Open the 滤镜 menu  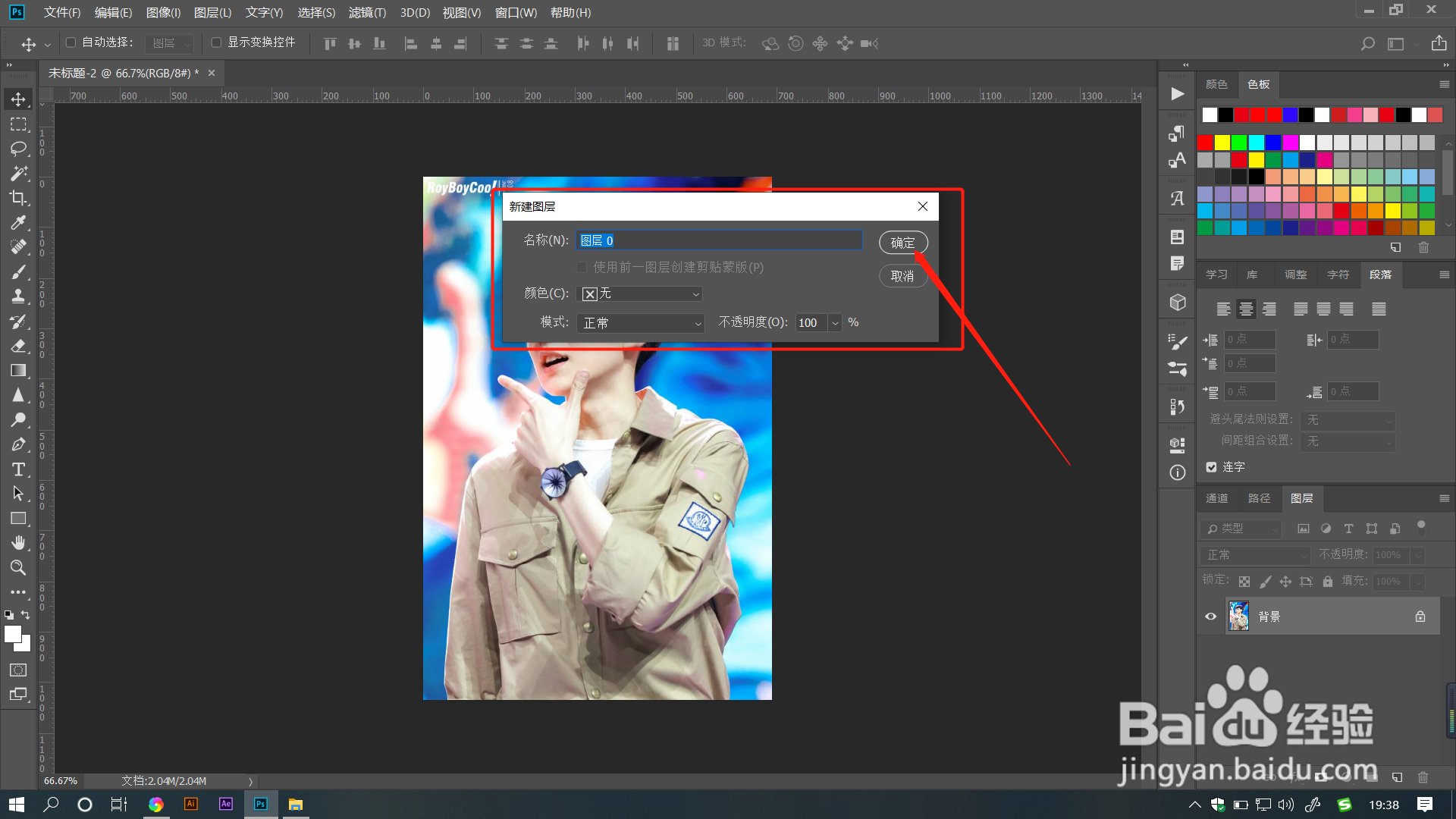[367, 13]
